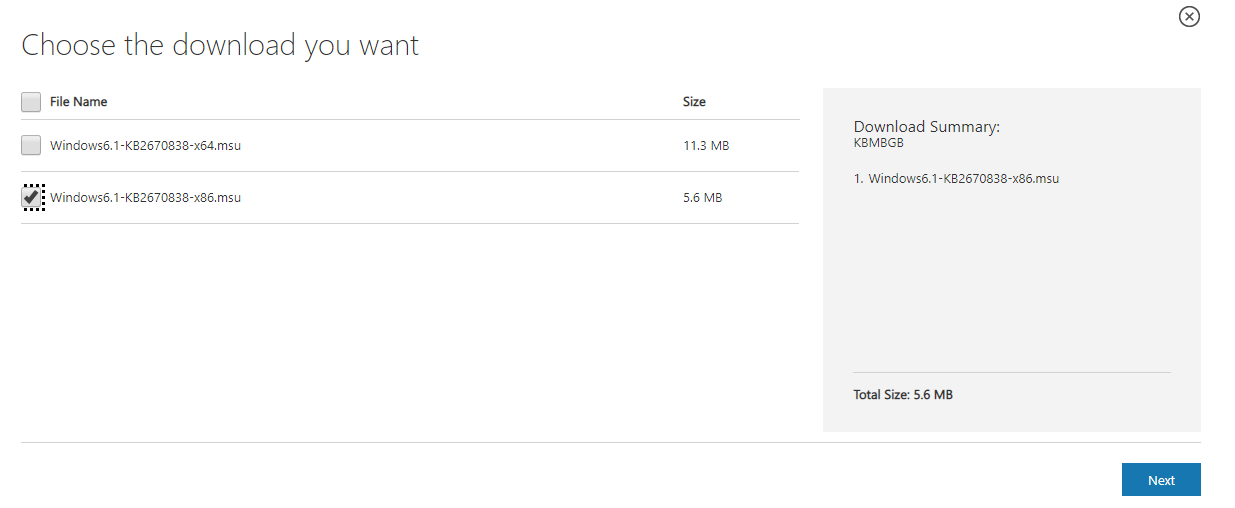
Task: Click blank space in the x86 file row
Action: 460,198
